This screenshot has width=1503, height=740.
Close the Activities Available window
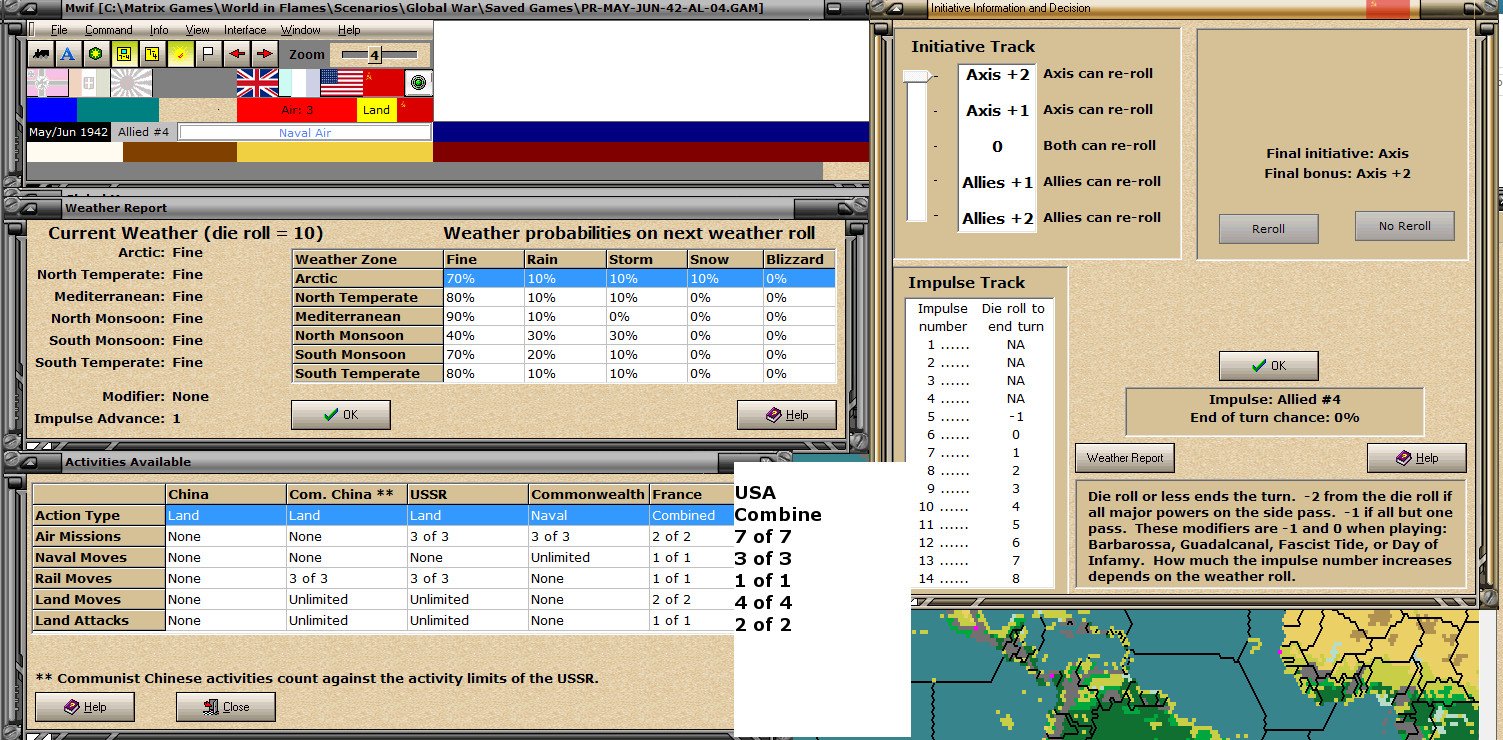(226, 707)
